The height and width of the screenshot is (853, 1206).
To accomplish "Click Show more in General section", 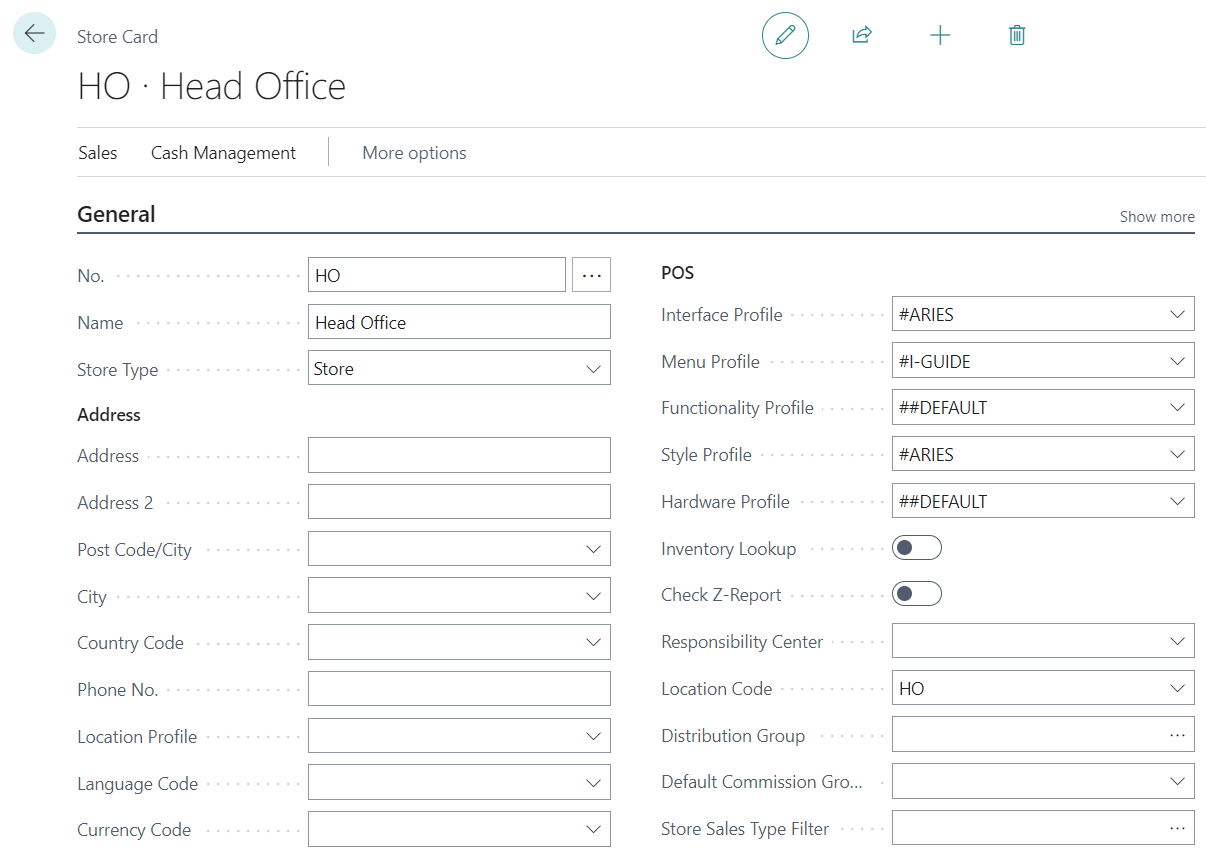I will coord(1156,216).
